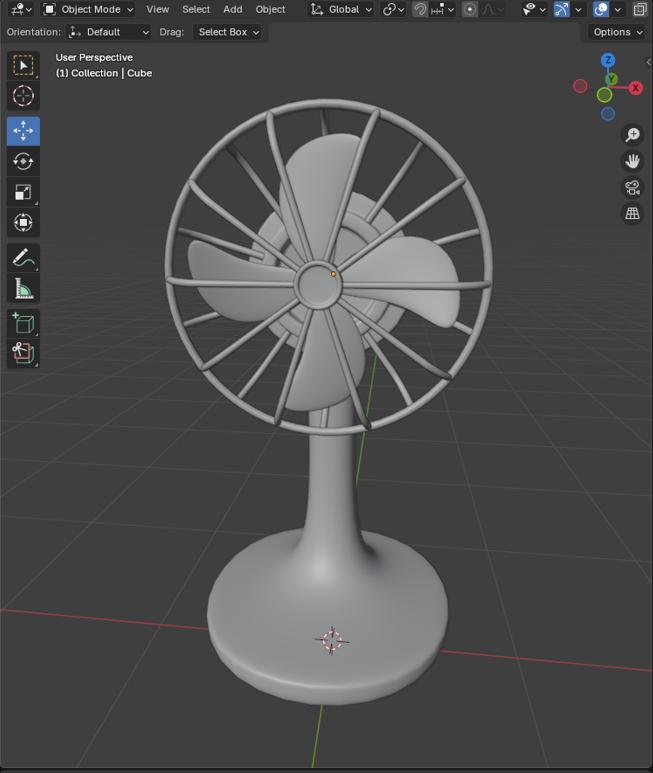Click the User Perspective label
653x773 pixels.
(94, 58)
